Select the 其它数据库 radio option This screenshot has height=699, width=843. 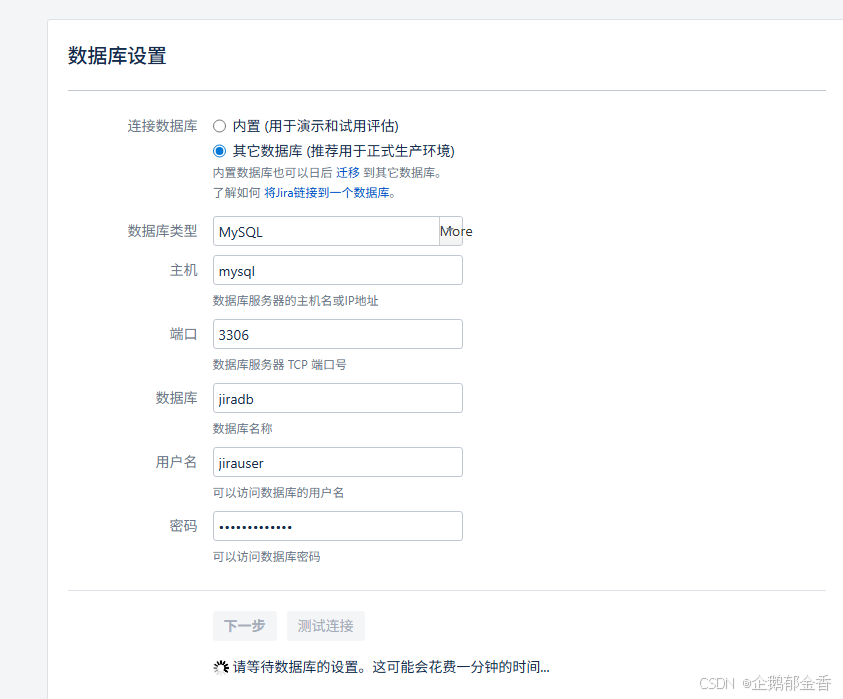[x=219, y=151]
